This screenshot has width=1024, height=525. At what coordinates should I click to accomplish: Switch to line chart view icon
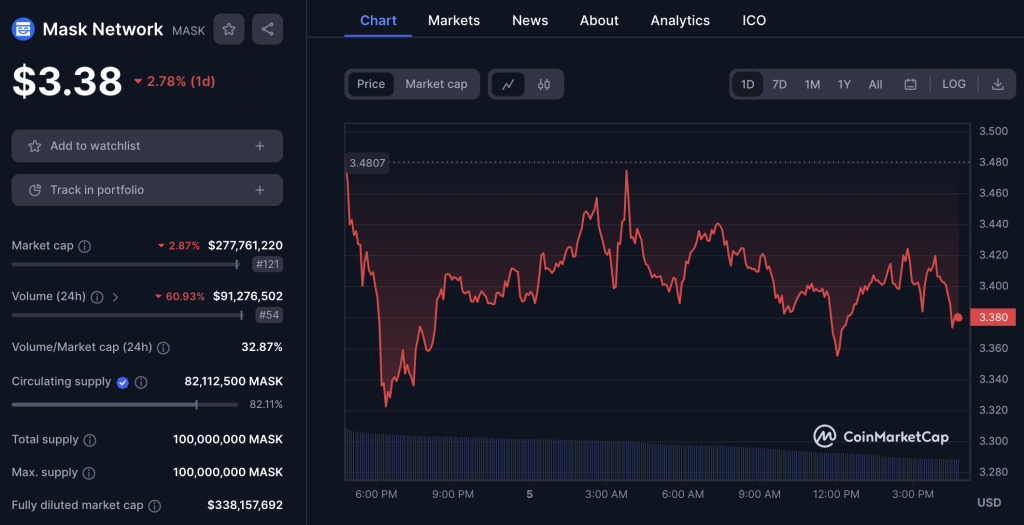point(508,84)
